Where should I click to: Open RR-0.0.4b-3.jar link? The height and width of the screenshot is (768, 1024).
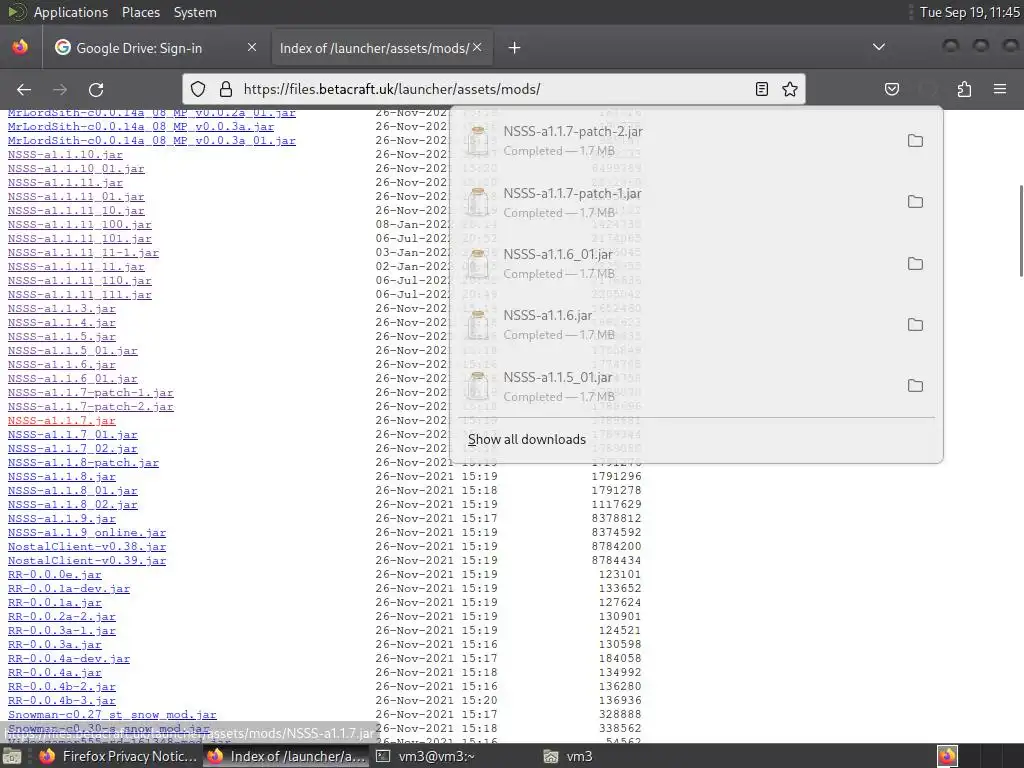(x=61, y=701)
